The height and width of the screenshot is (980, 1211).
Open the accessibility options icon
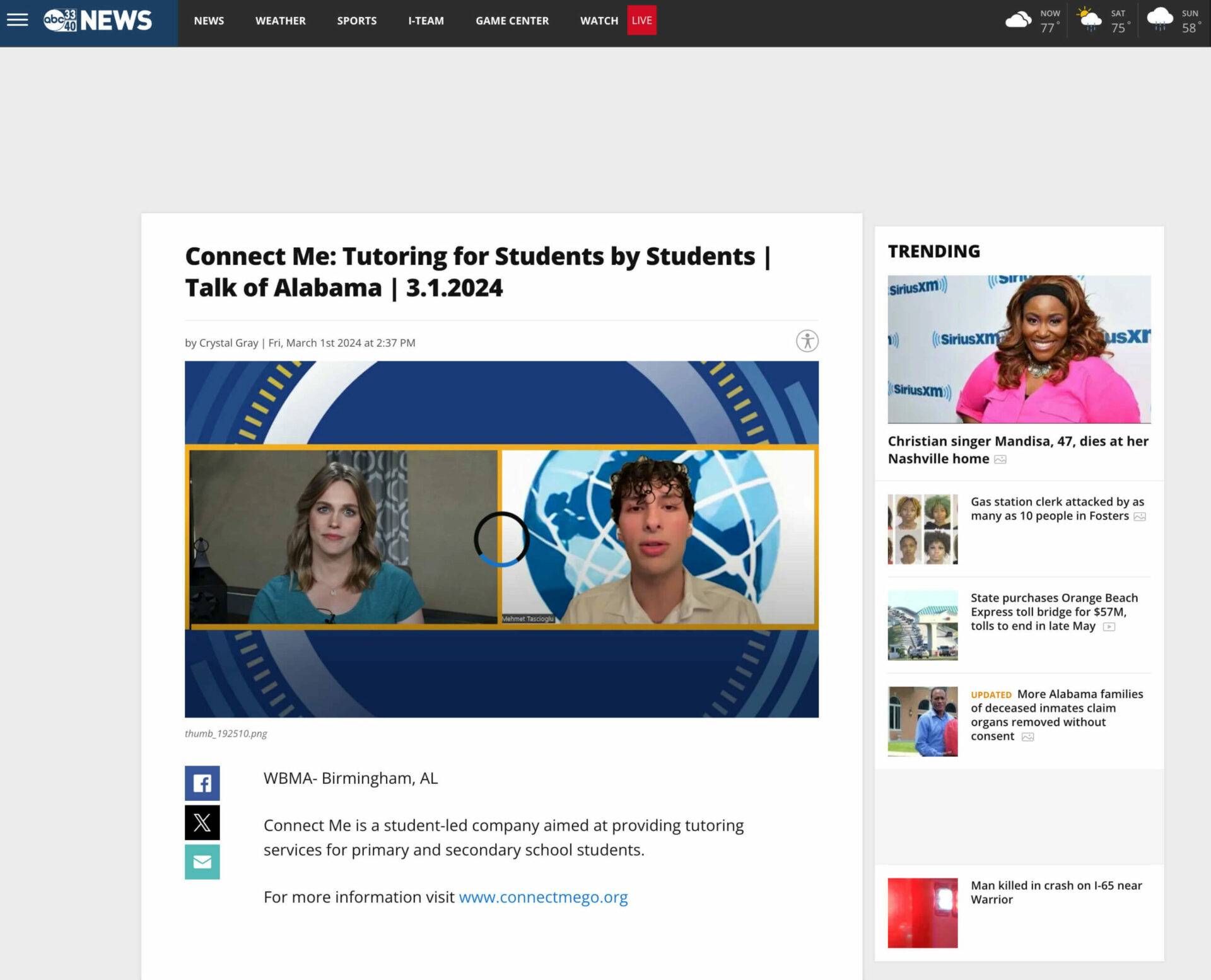[x=807, y=341]
